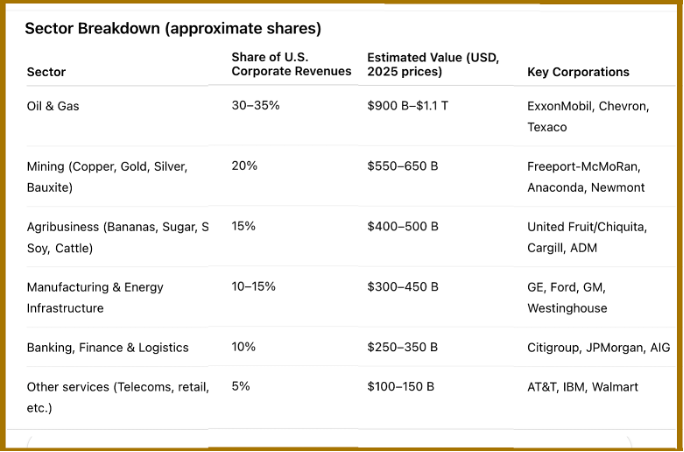Screen dimensions: 684x452
Task: Select the $550–650 B value cell
Action: coord(403,166)
